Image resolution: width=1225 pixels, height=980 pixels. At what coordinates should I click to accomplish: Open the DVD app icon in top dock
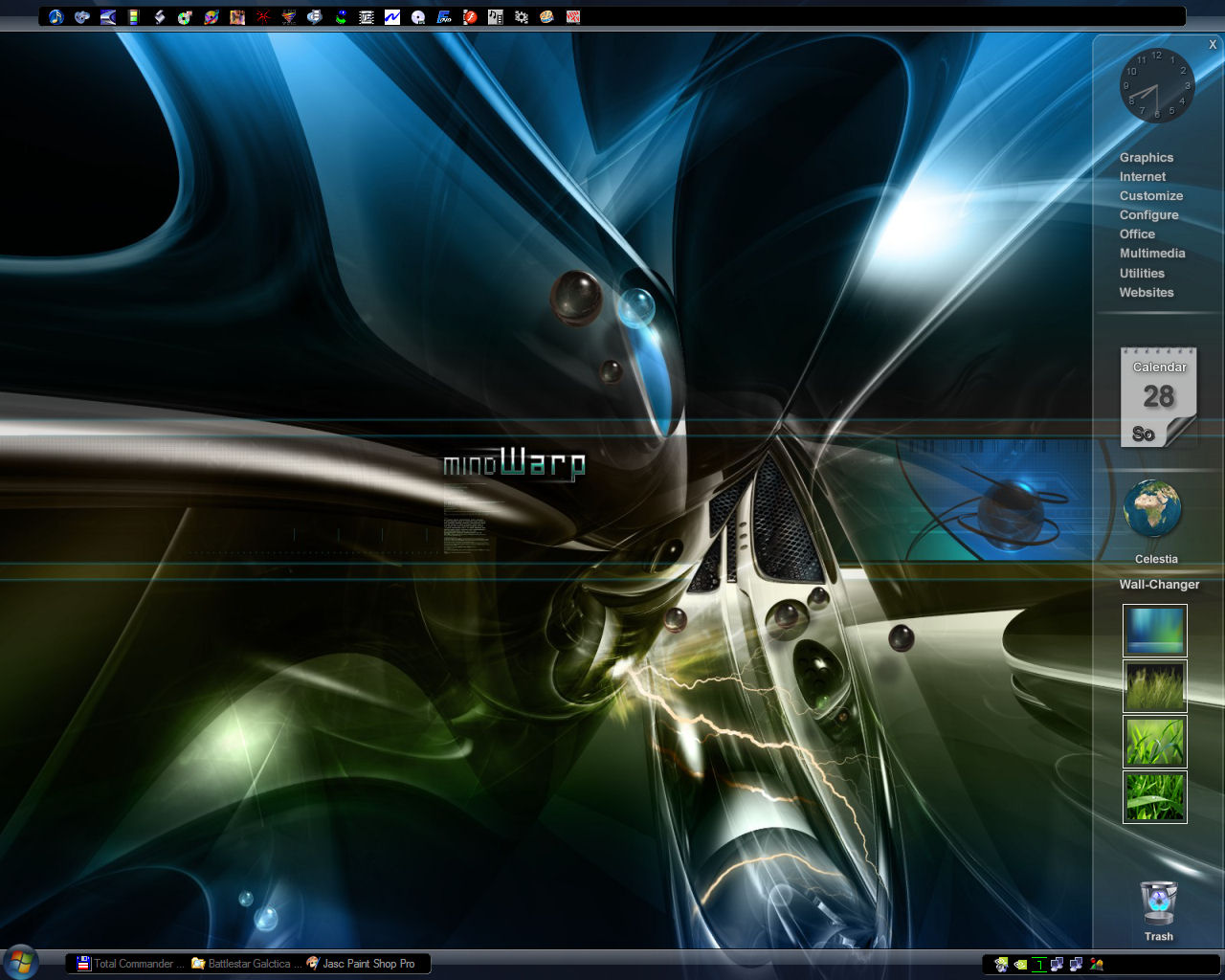[444, 16]
